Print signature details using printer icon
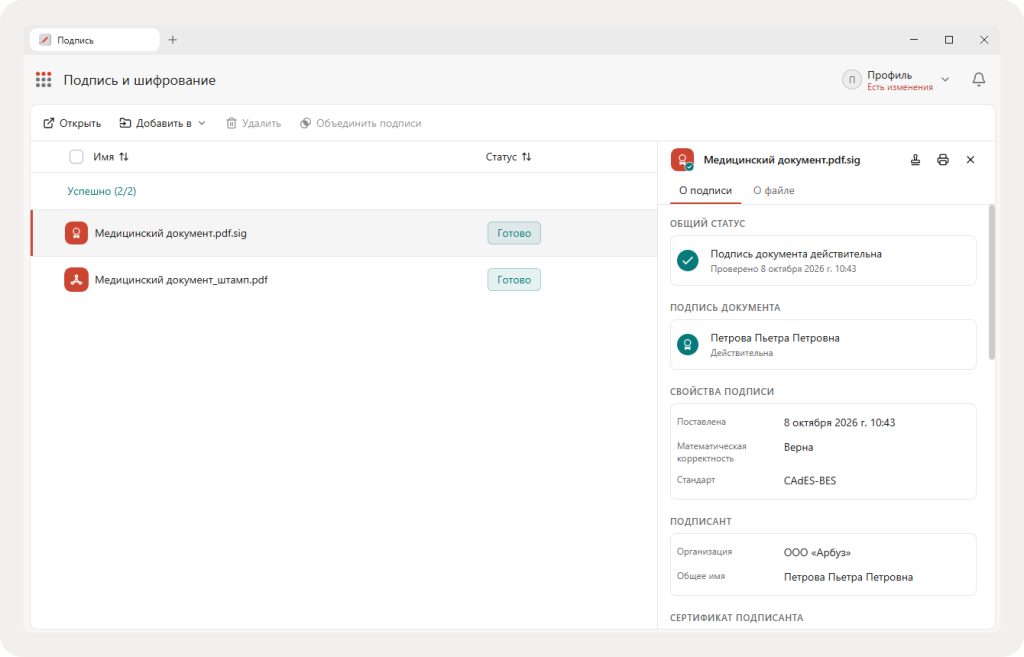The height and width of the screenshot is (657, 1024). pyautogui.click(x=943, y=160)
